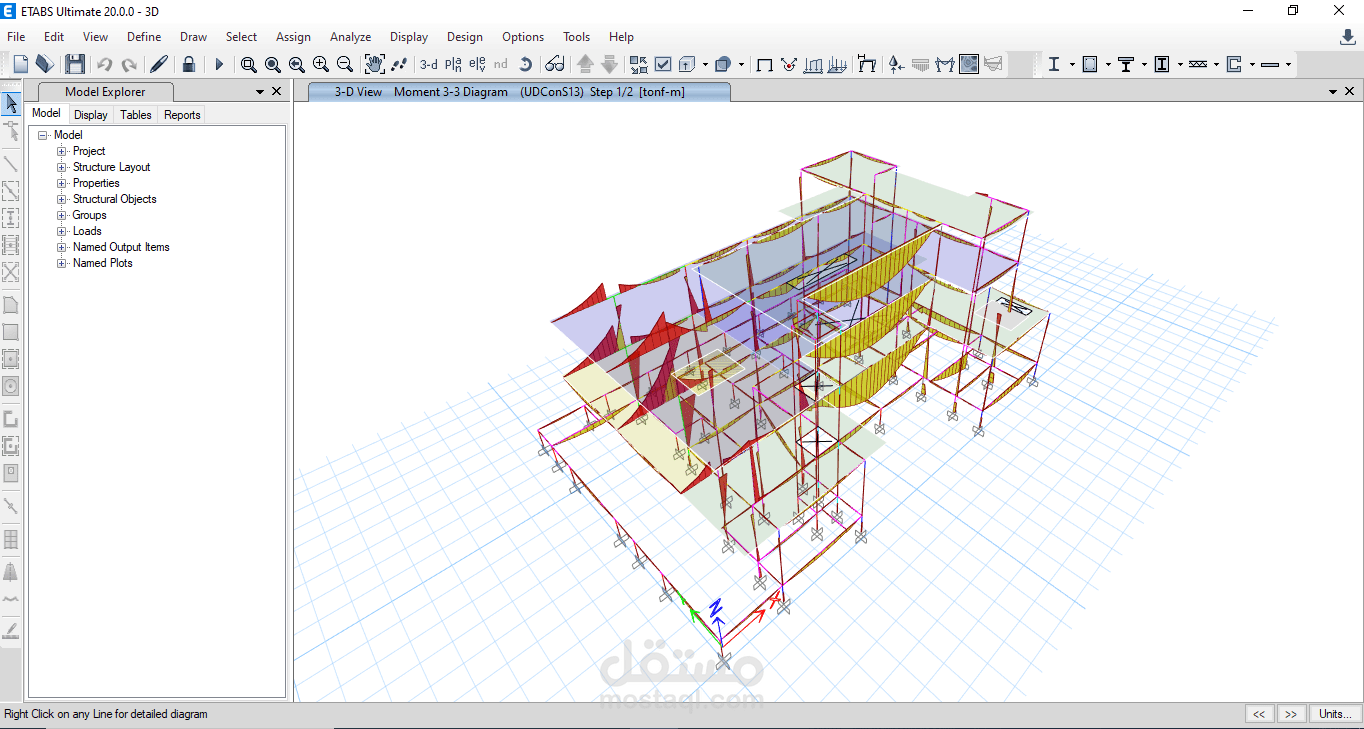Switch to the Tables tab
Image resolution: width=1364 pixels, height=729 pixels.
[136, 115]
